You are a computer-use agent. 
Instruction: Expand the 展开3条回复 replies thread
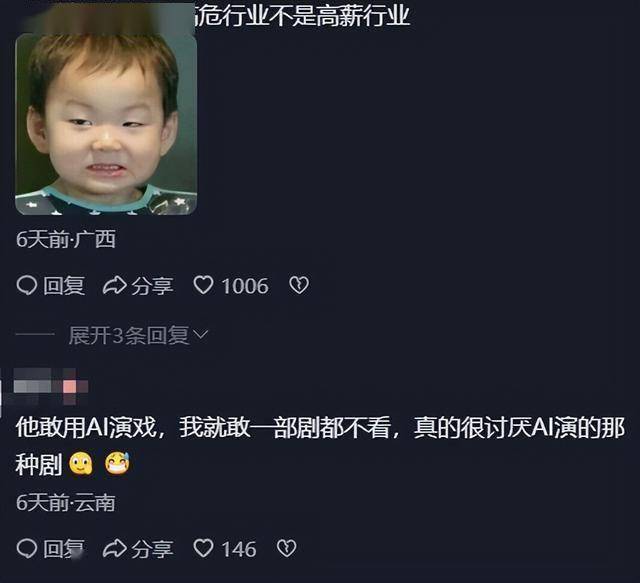click(138, 335)
